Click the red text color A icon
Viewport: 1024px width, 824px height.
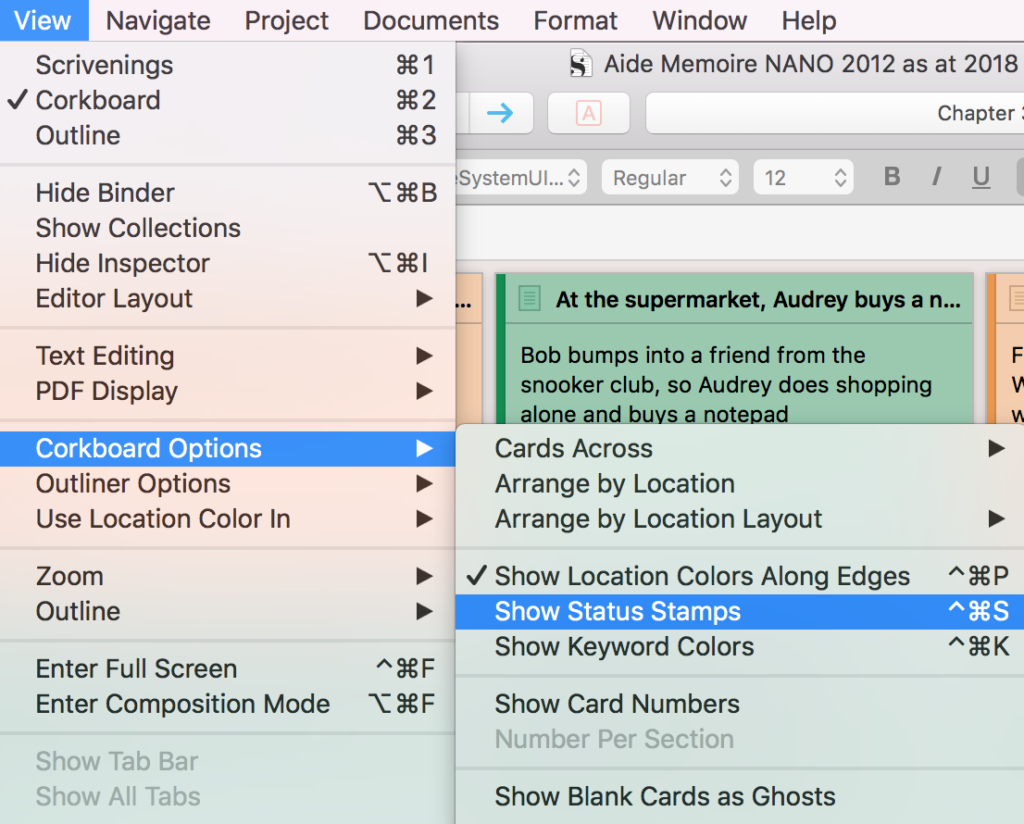pyautogui.click(x=588, y=113)
